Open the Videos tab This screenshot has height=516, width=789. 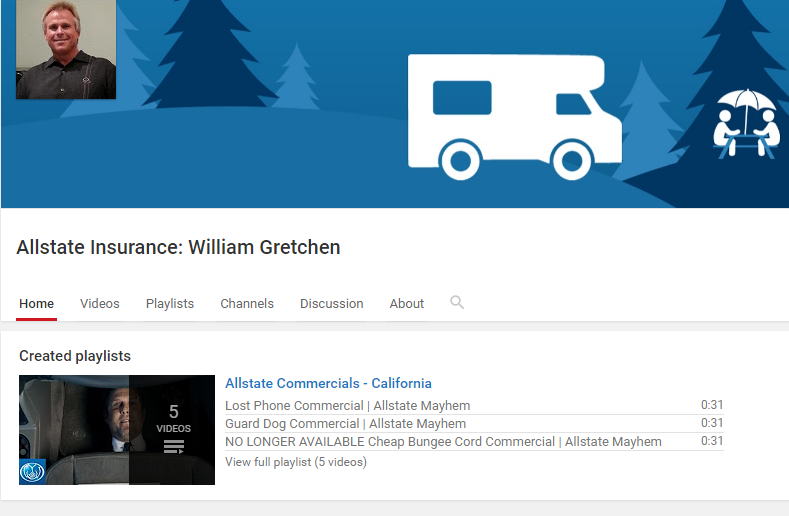100,304
